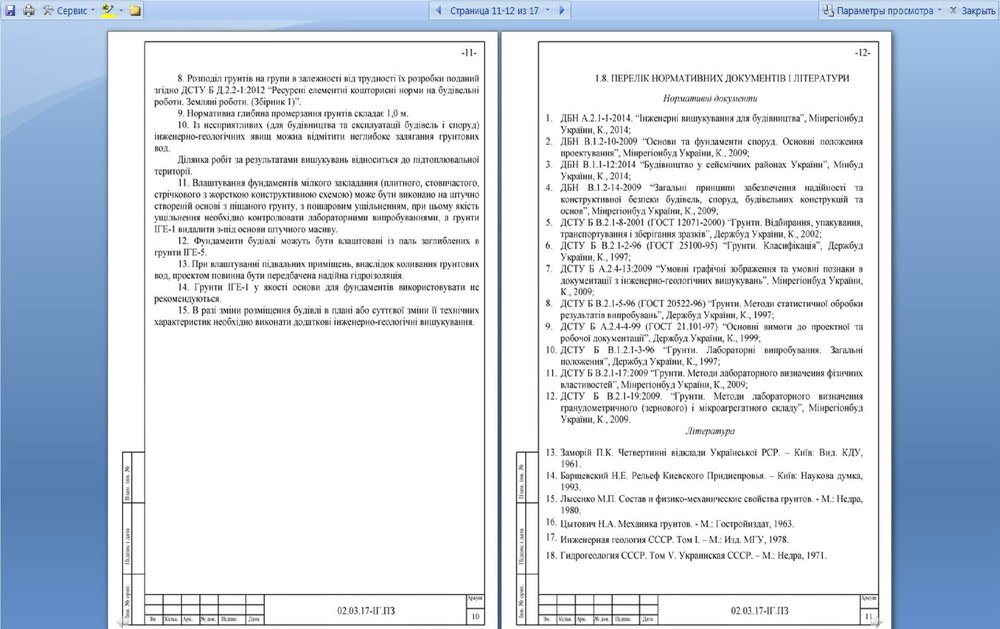Click sheet number 10 in left page stamp
1000x629 pixels.
coord(475,616)
